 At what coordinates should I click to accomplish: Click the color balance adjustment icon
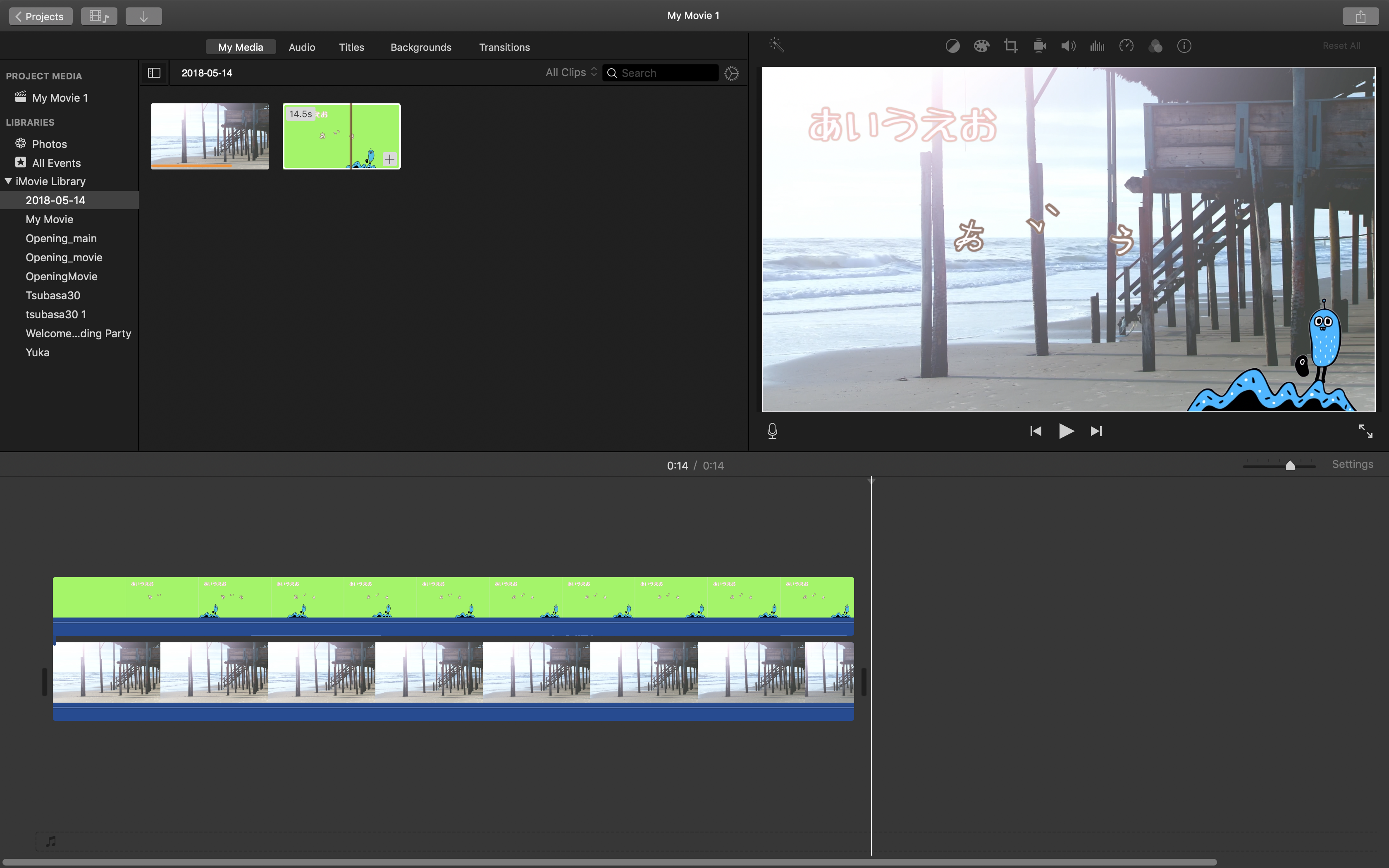coord(950,46)
